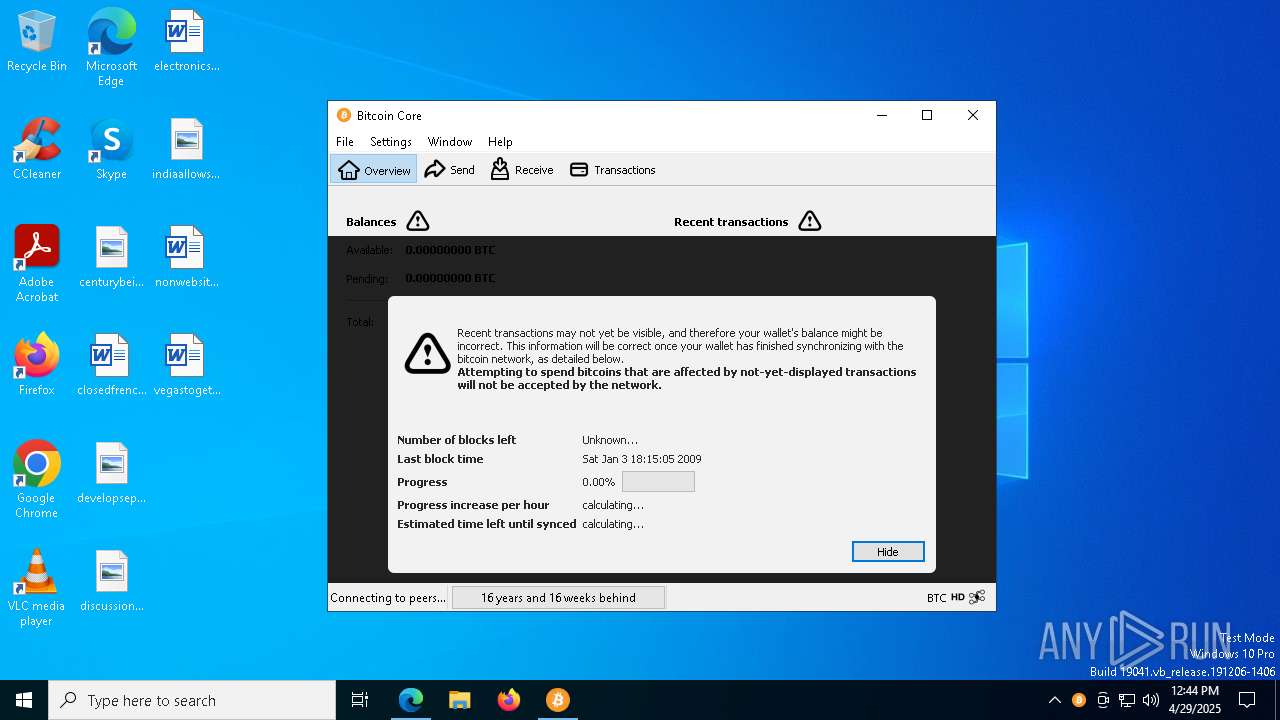The image size is (1280, 720).
Task: Click the network connections icon in status bar
Action: pyautogui.click(x=978, y=598)
